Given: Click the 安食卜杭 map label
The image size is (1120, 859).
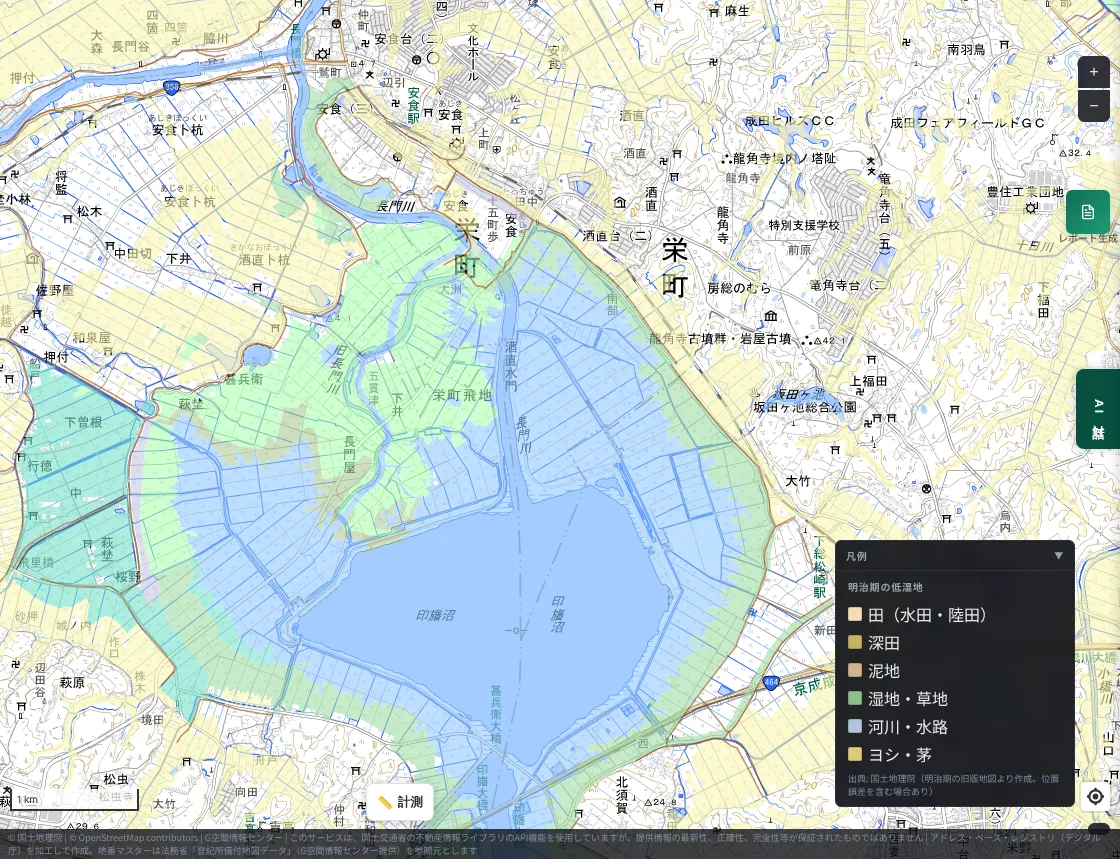Looking at the screenshot, I should click(178, 130).
